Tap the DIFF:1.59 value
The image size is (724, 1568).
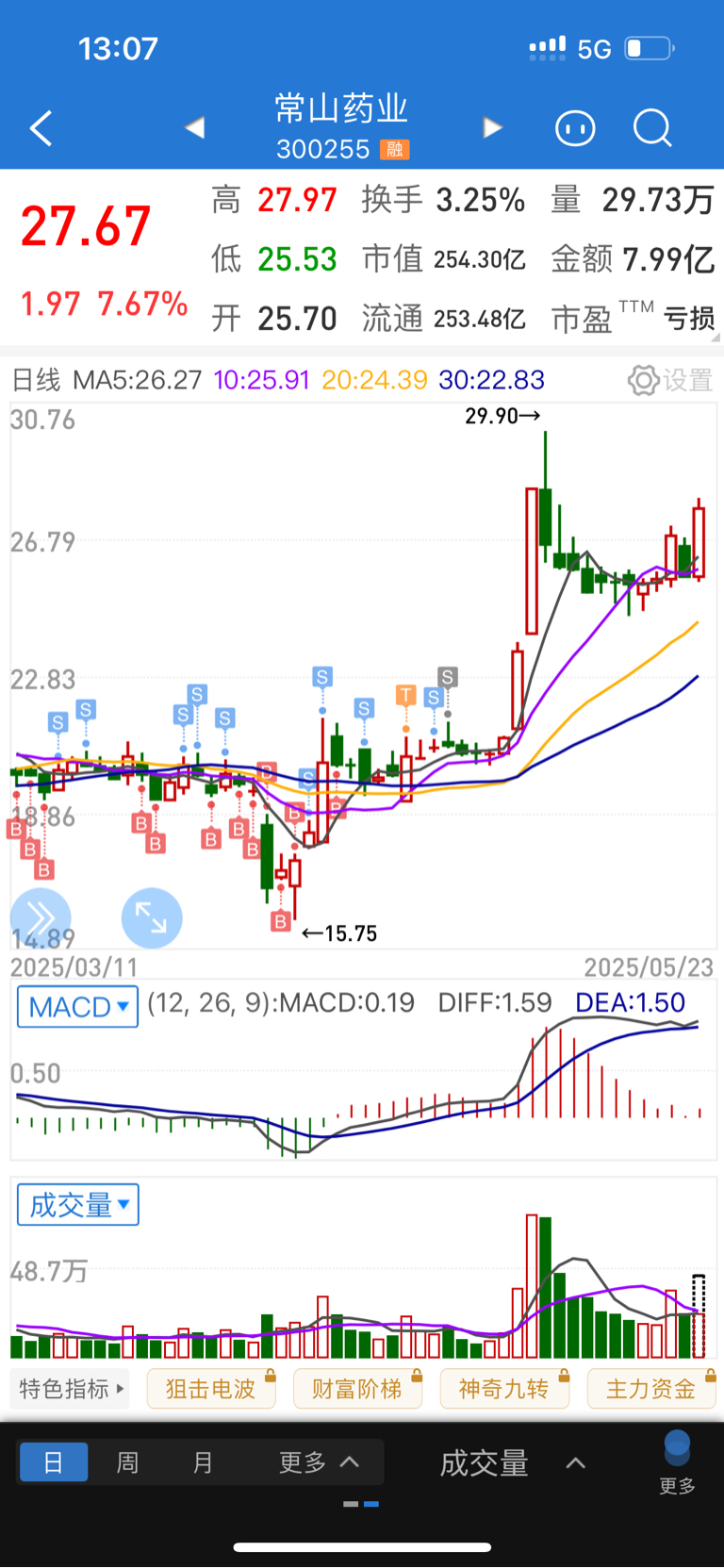click(x=495, y=1002)
